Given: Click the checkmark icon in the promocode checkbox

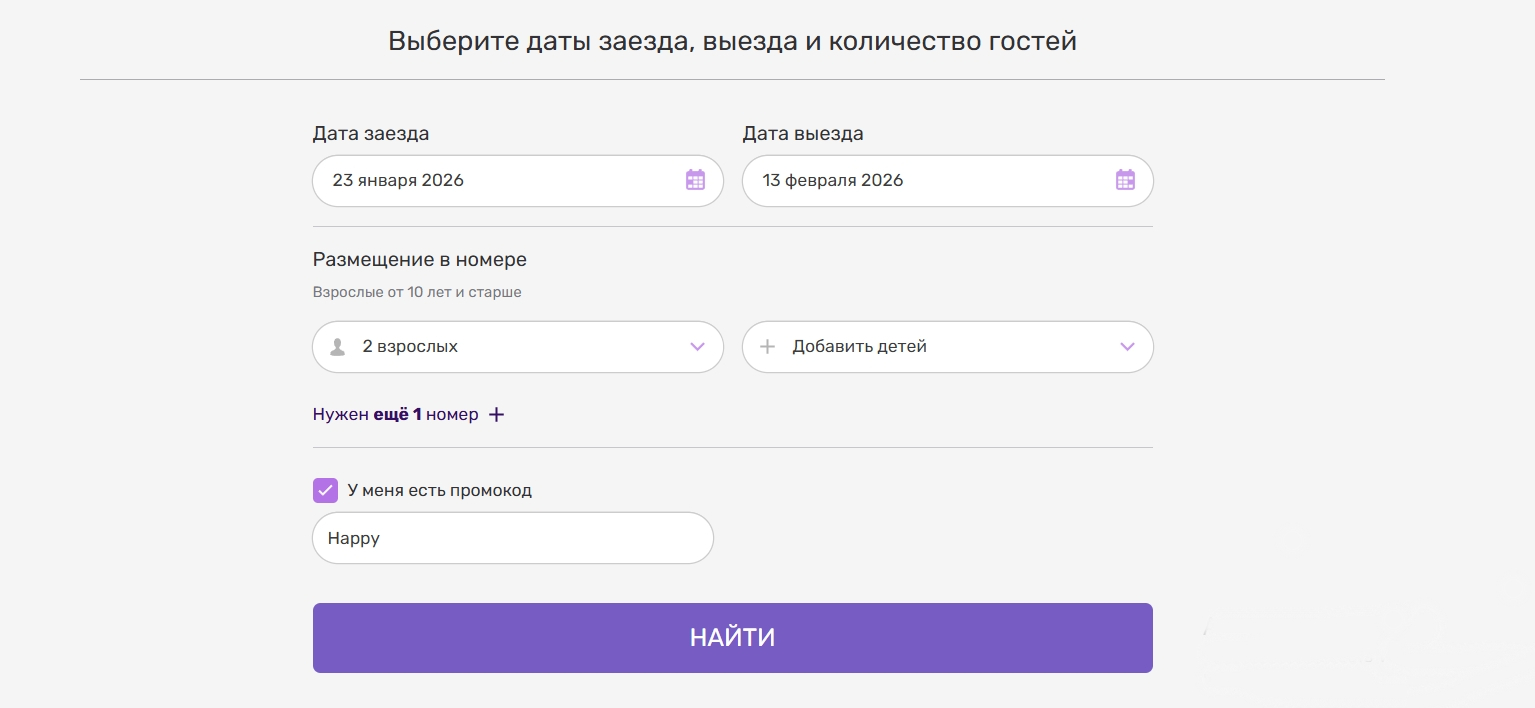Looking at the screenshot, I should click(325, 490).
